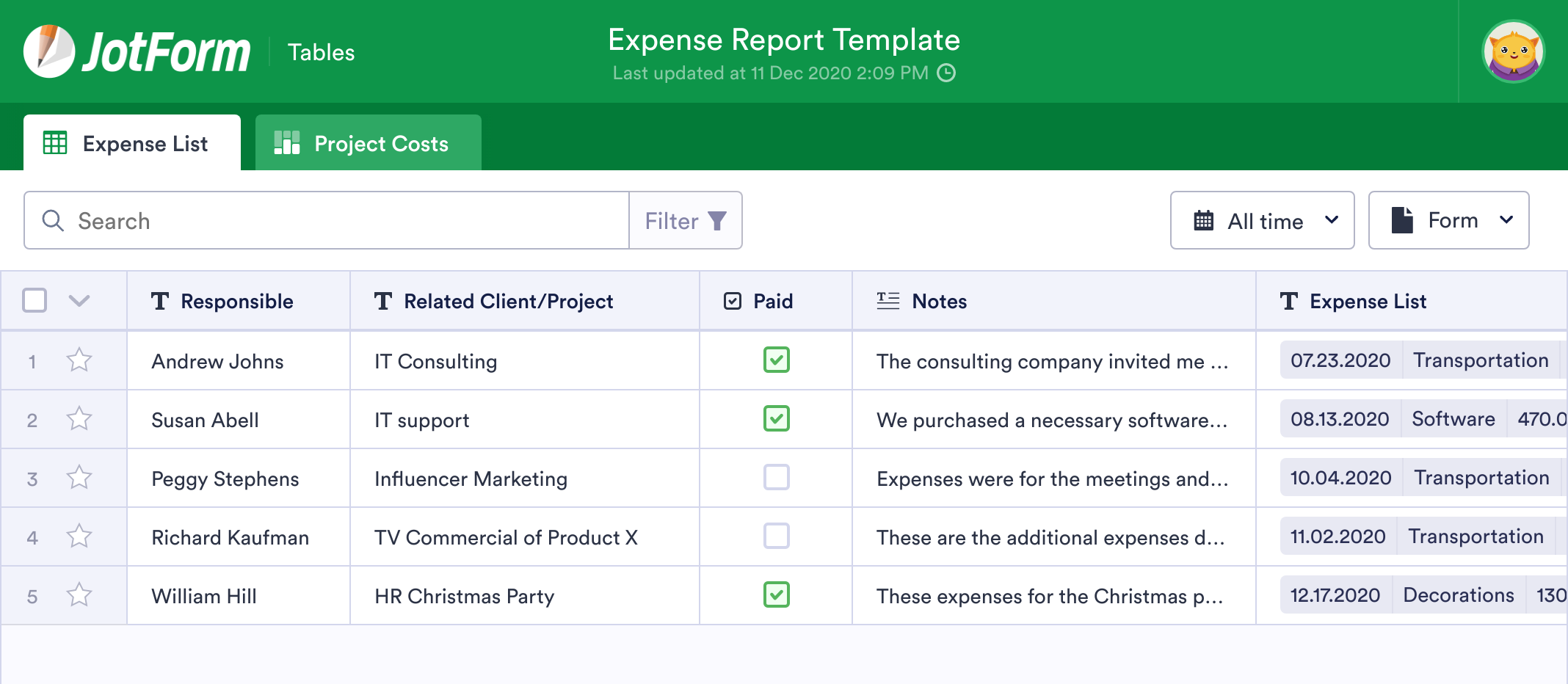Open the Tables page
The image size is (1568, 684).
tap(321, 51)
